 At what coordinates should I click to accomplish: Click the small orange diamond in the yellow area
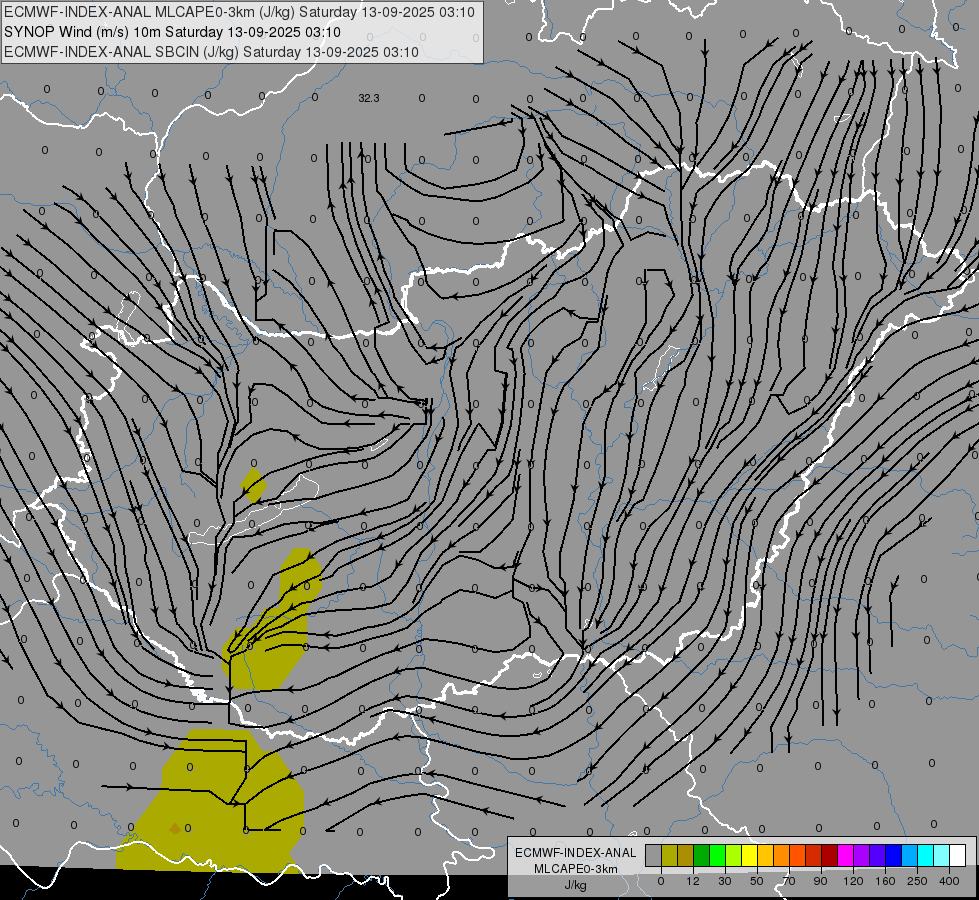click(175, 829)
